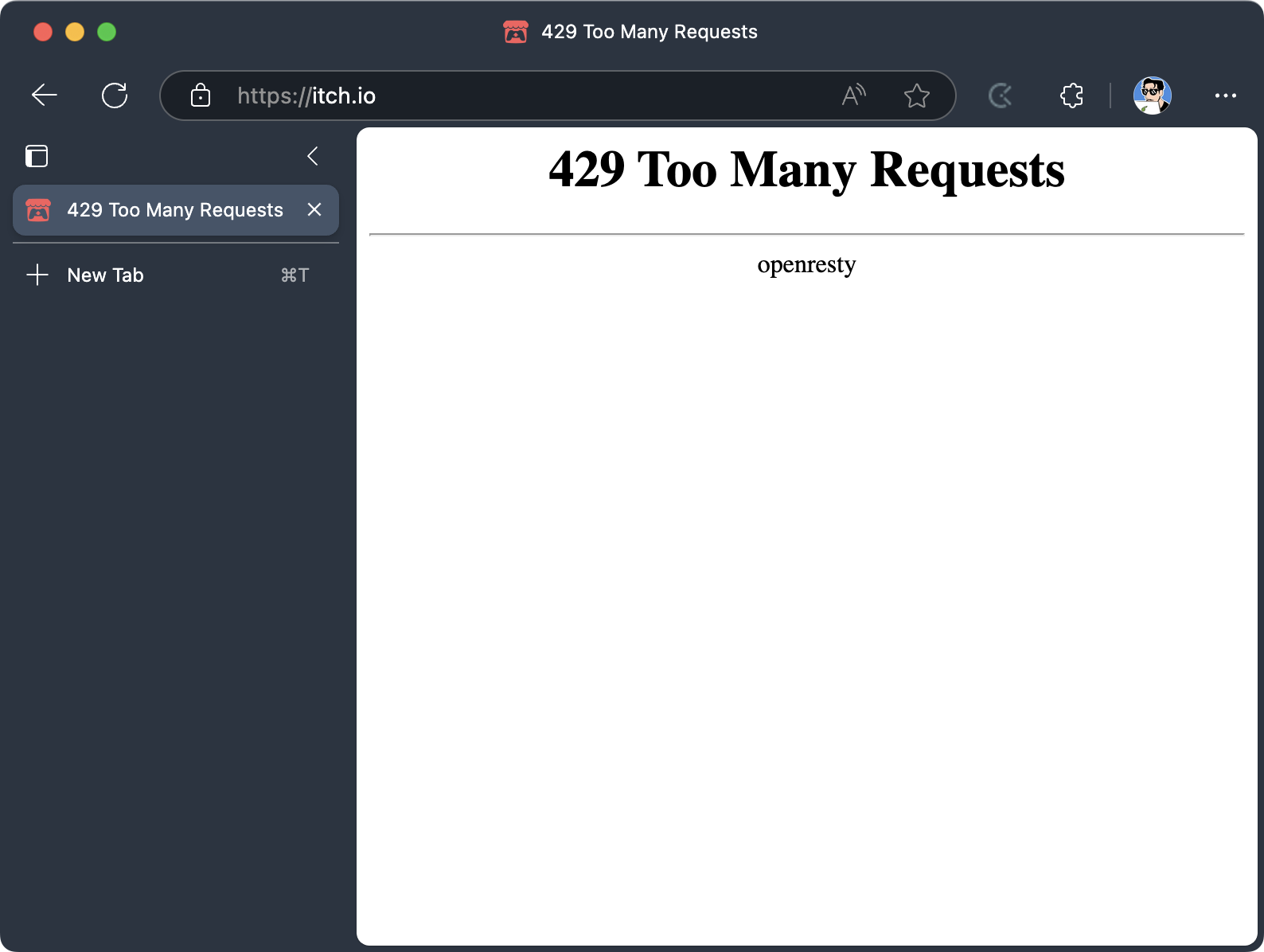The width and height of the screenshot is (1264, 952).
Task: Open the tab actions menu icon
Action: click(37, 156)
